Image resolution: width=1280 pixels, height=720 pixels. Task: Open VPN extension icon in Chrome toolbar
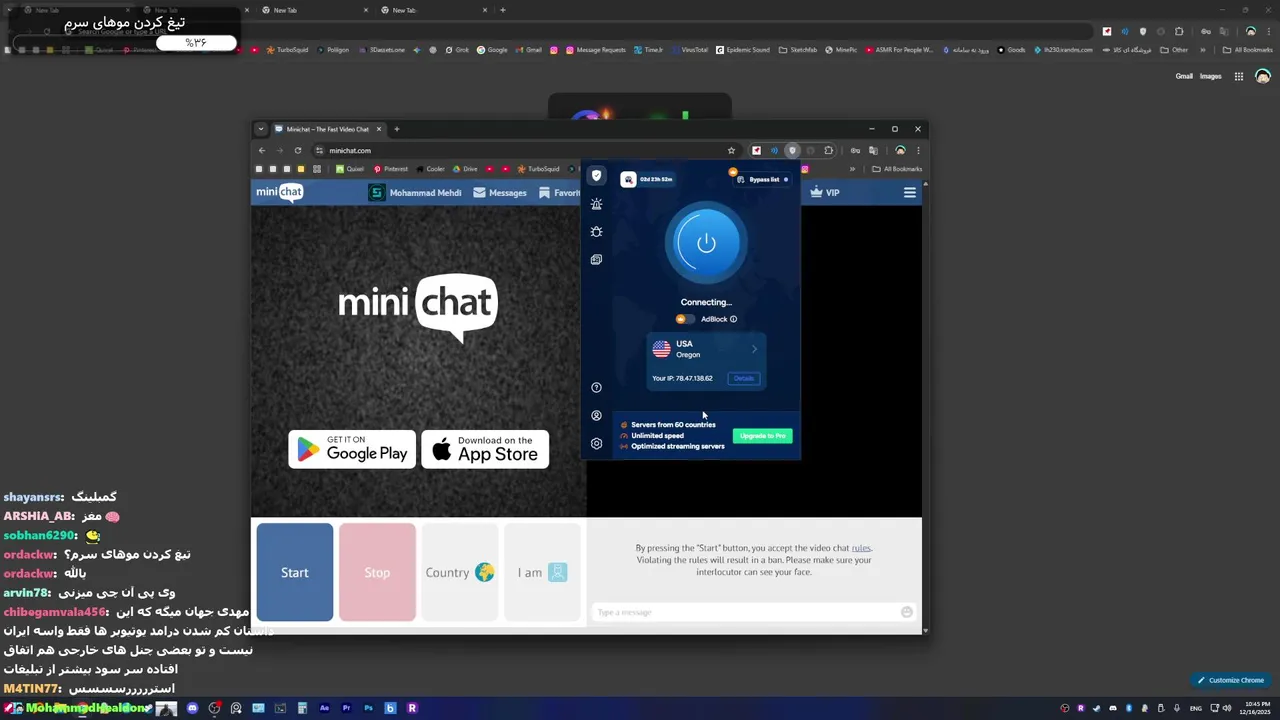792,151
